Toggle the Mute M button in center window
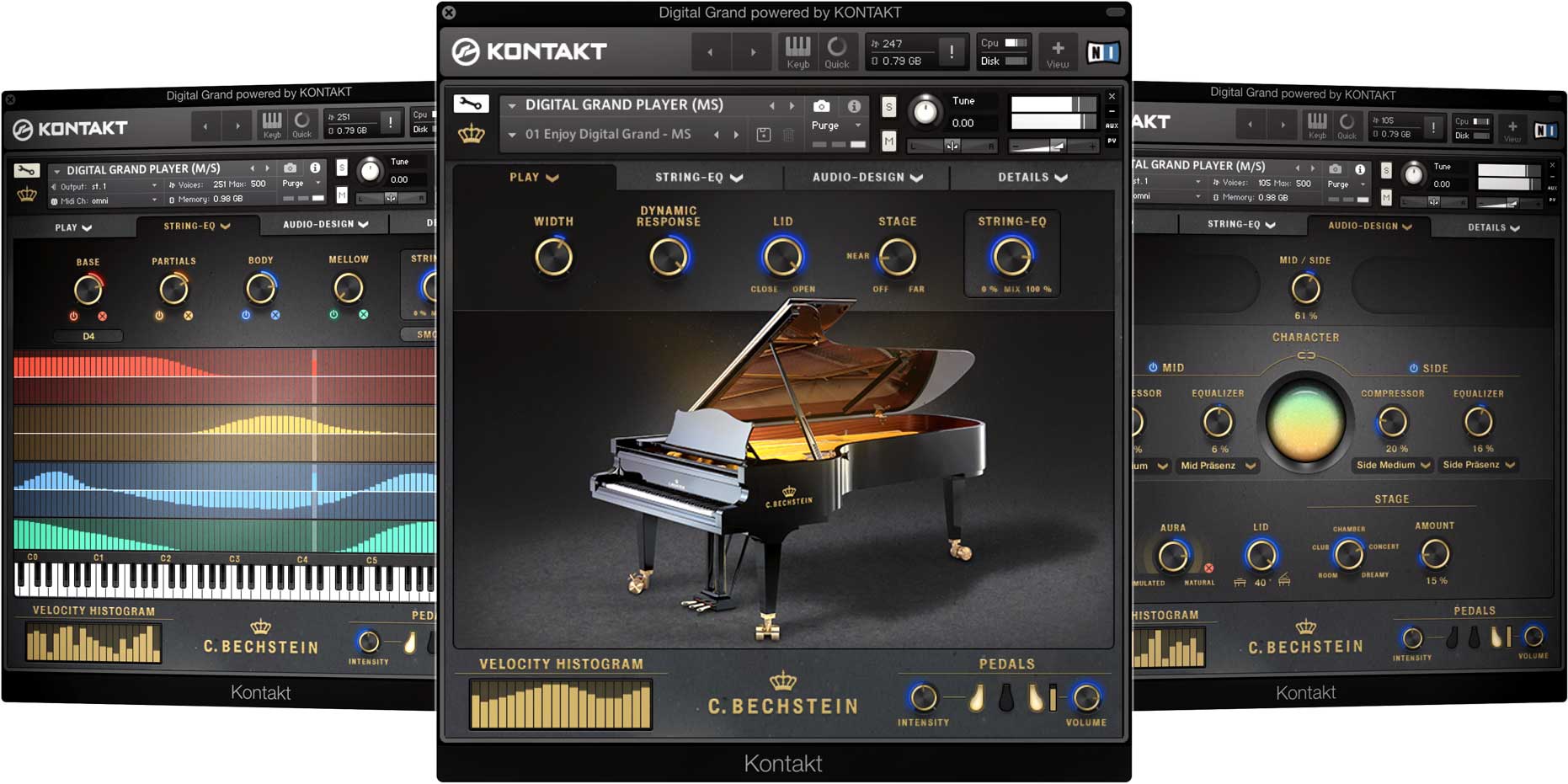Image resolution: width=1568 pixels, height=784 pixels. [x=888, y=141]
